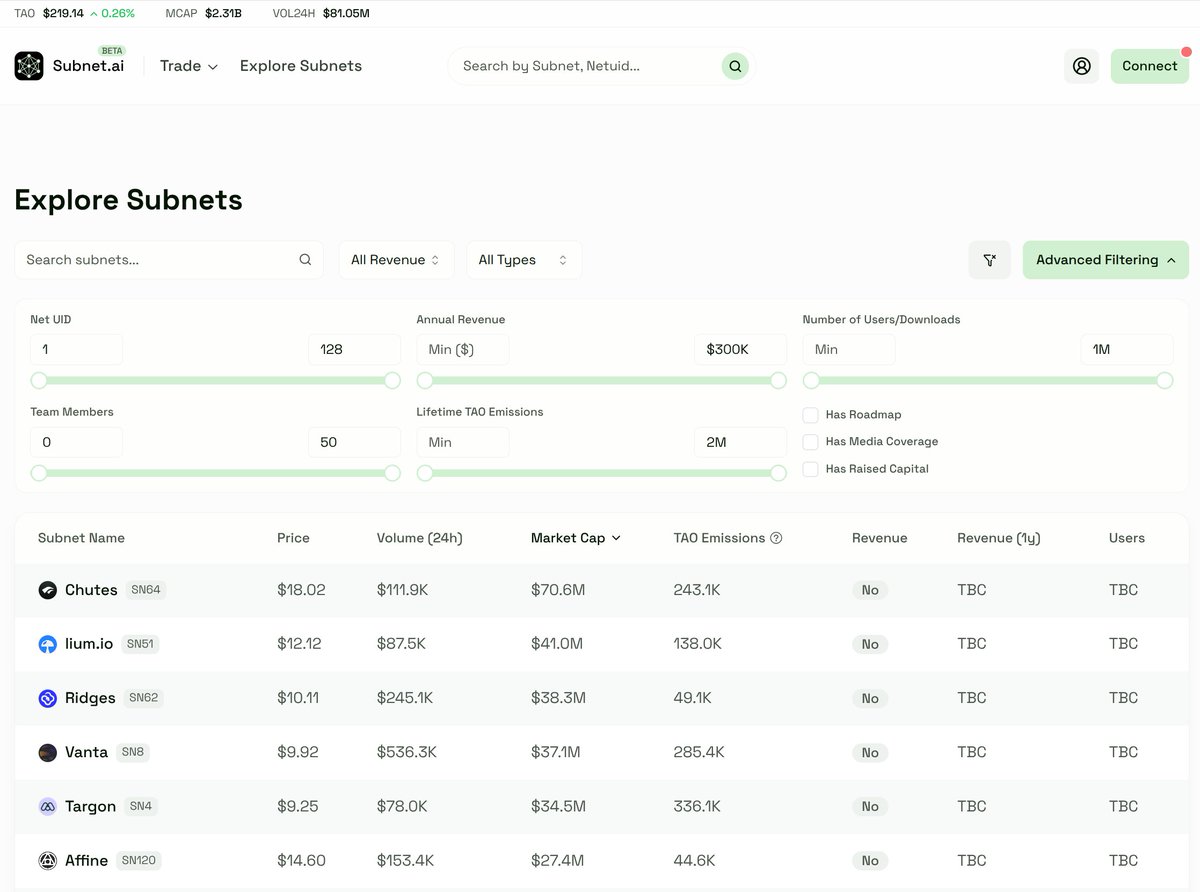The height and width of the screenshot is (892, 1200).
Task: Open the All Types dropdown
Action: point(524,260)
